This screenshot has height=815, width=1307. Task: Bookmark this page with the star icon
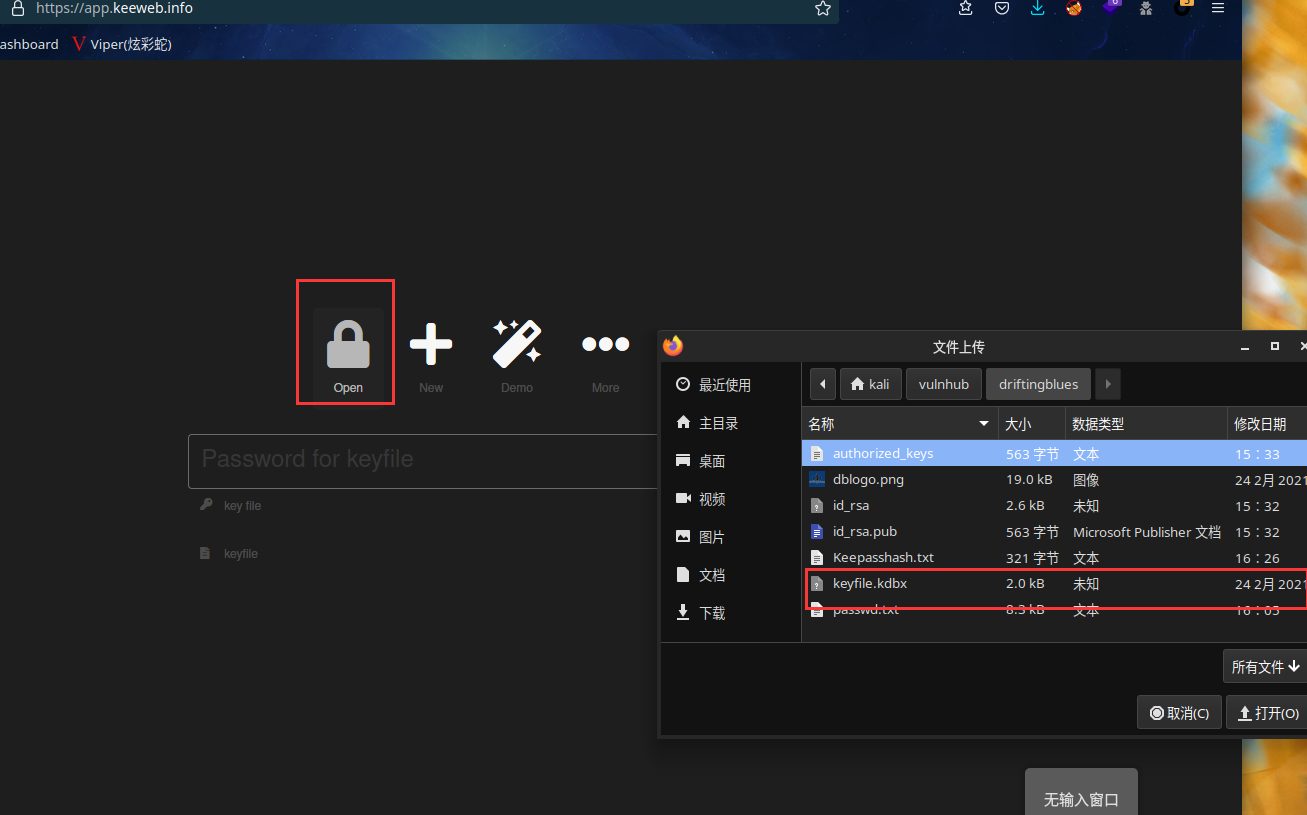click(x=823, y=8)
